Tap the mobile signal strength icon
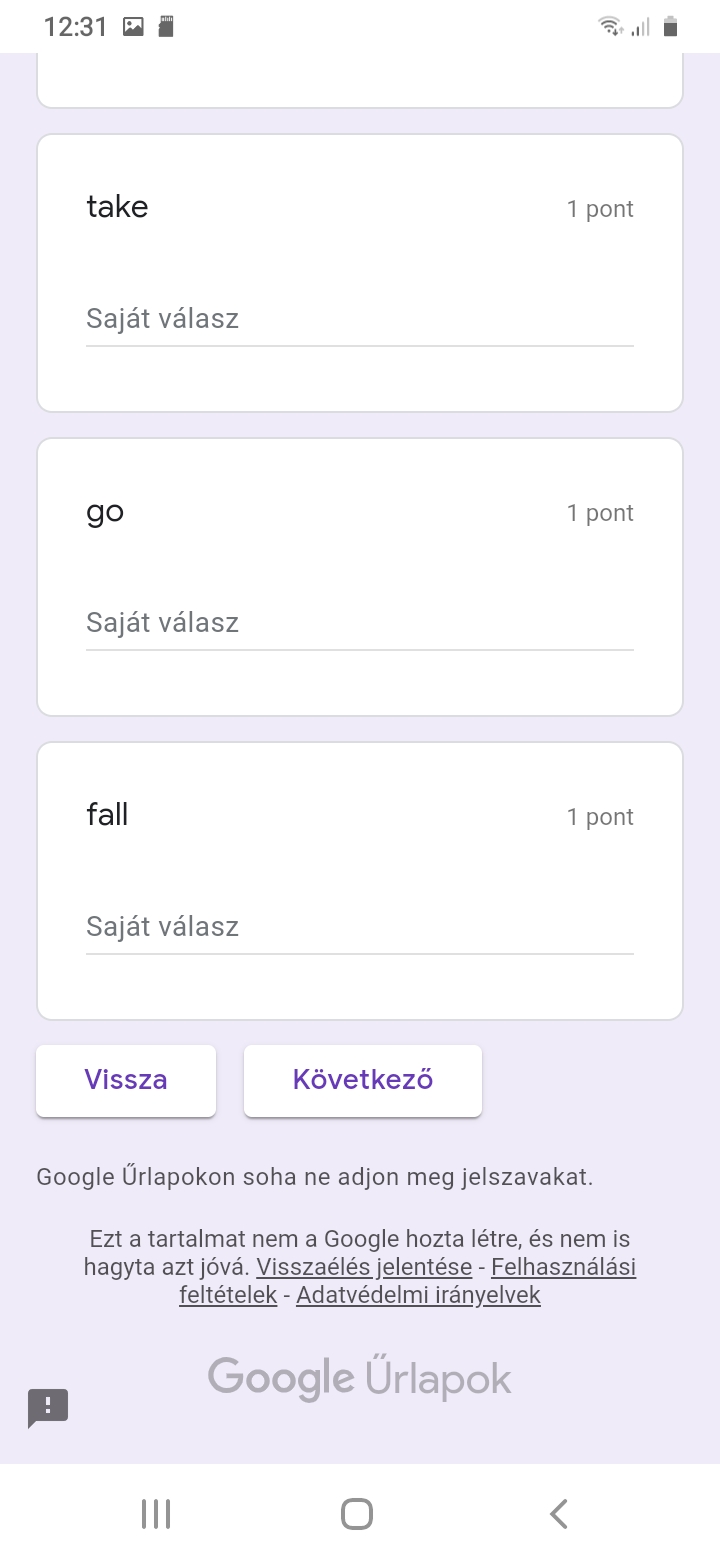The height and width of the screenshot is (1560, 720). point(640,27)
